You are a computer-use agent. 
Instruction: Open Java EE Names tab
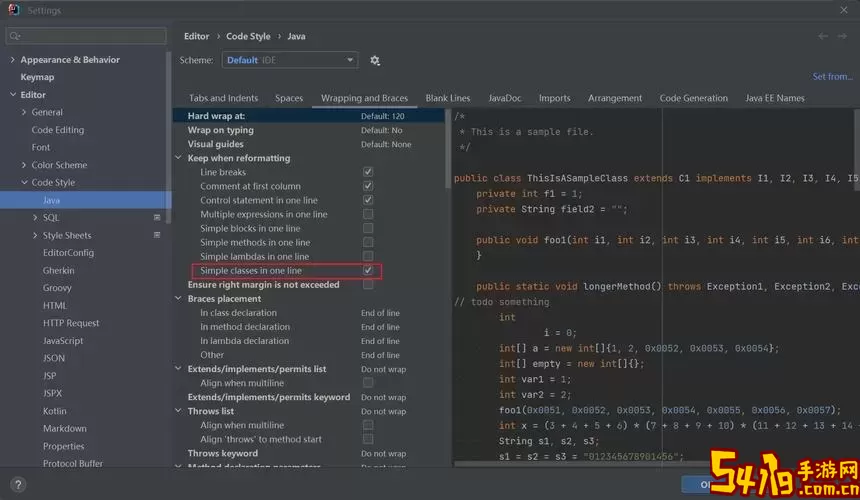coord(774,98)
